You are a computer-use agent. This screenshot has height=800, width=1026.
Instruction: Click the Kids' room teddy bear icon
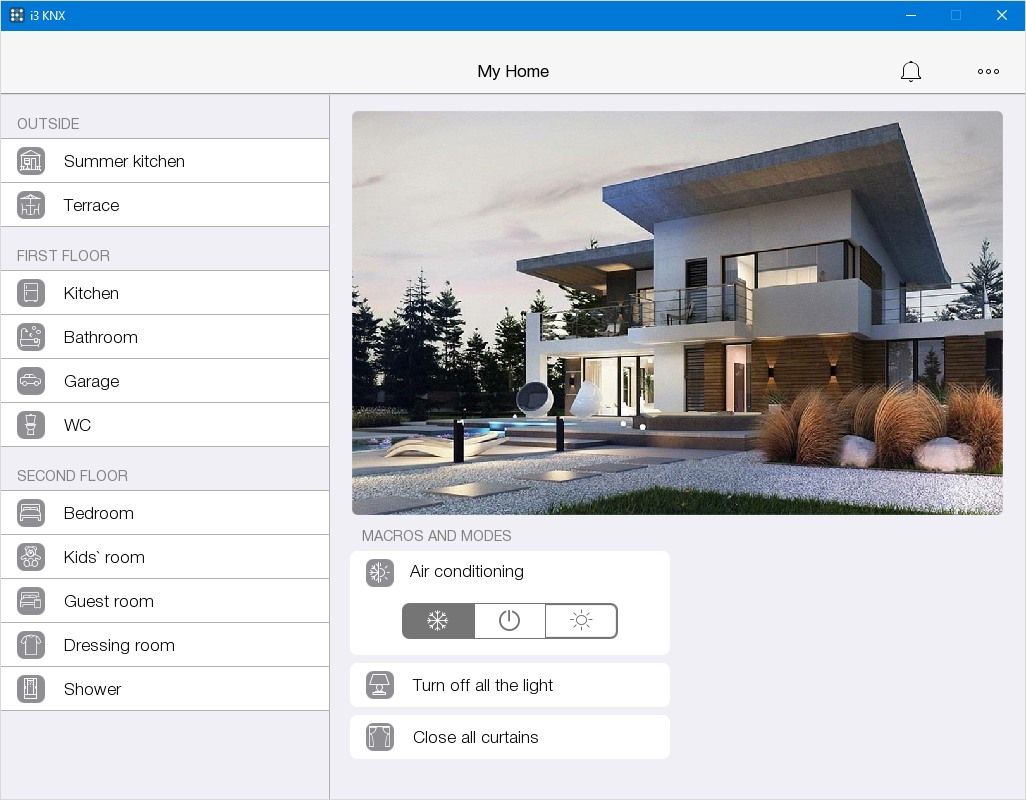pyautogui.click(x=31, y=557)
